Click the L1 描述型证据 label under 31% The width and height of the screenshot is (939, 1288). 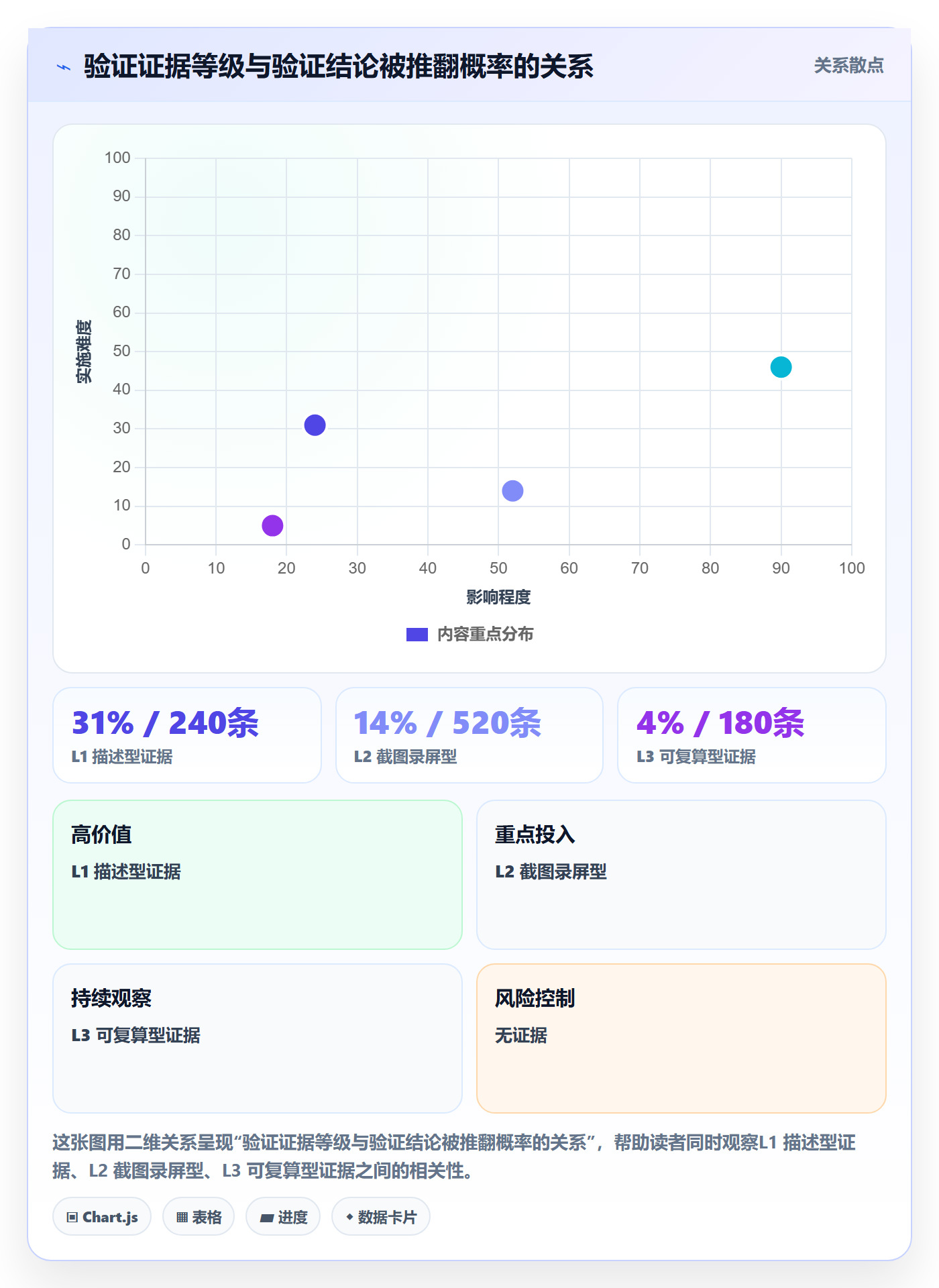click(x=122, y=757)
